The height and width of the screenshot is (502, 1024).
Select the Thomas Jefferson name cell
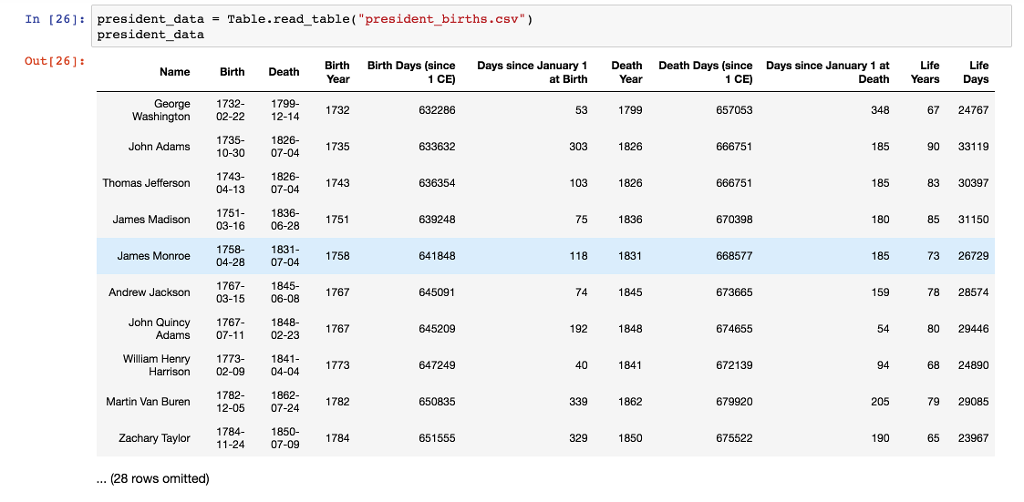146,183
